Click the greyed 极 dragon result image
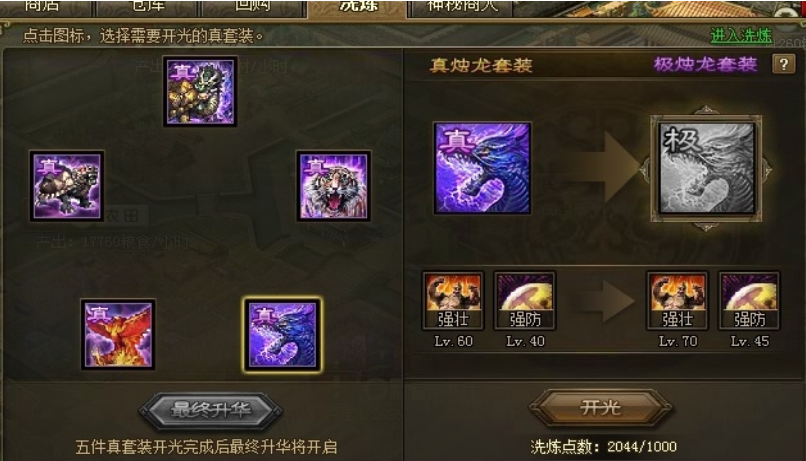This screenshot has height=461, width=806. click(706, 168)
